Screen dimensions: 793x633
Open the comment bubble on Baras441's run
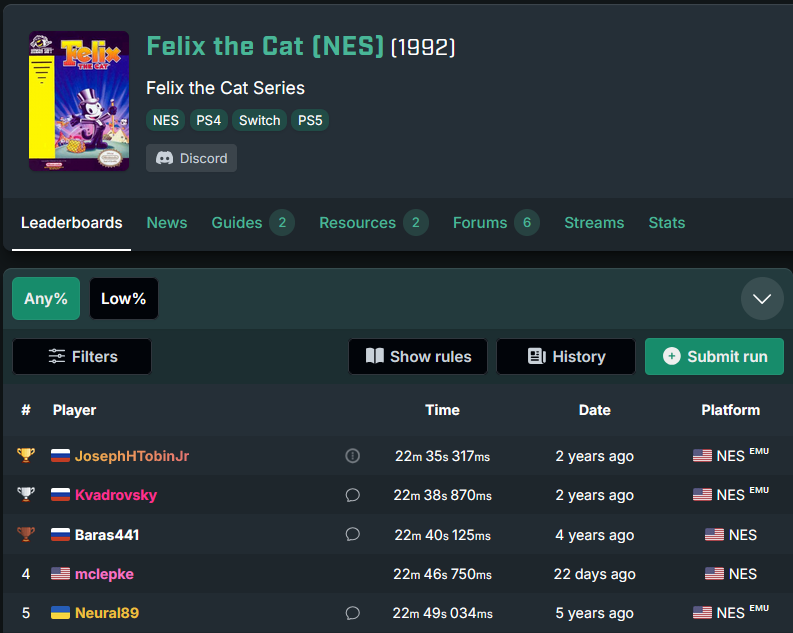click(353, 534)
